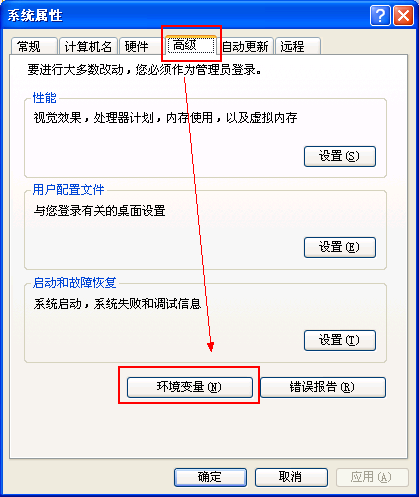Switch to the 常规 tab

coord(34,46)
